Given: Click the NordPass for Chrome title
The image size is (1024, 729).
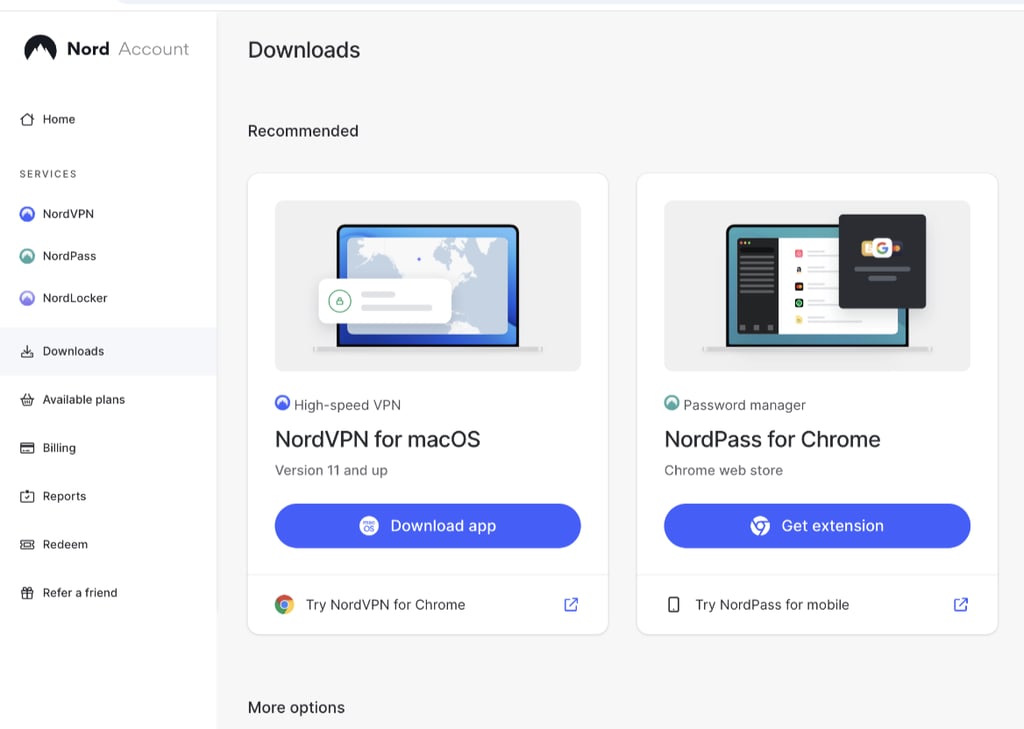Looking at the screenshot, I should coord(772,440).
